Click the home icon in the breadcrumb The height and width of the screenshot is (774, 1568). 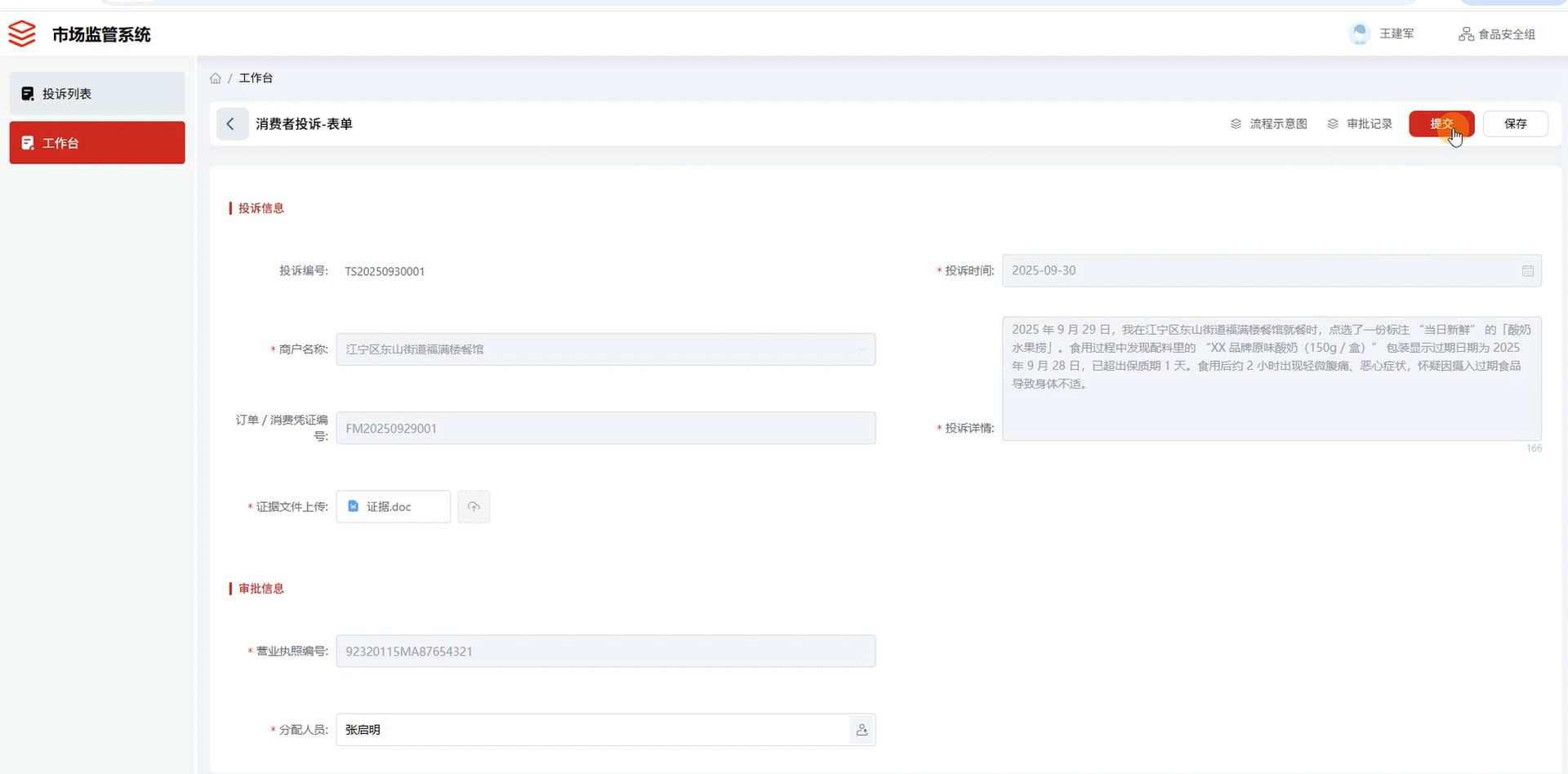tap(216, 78)
